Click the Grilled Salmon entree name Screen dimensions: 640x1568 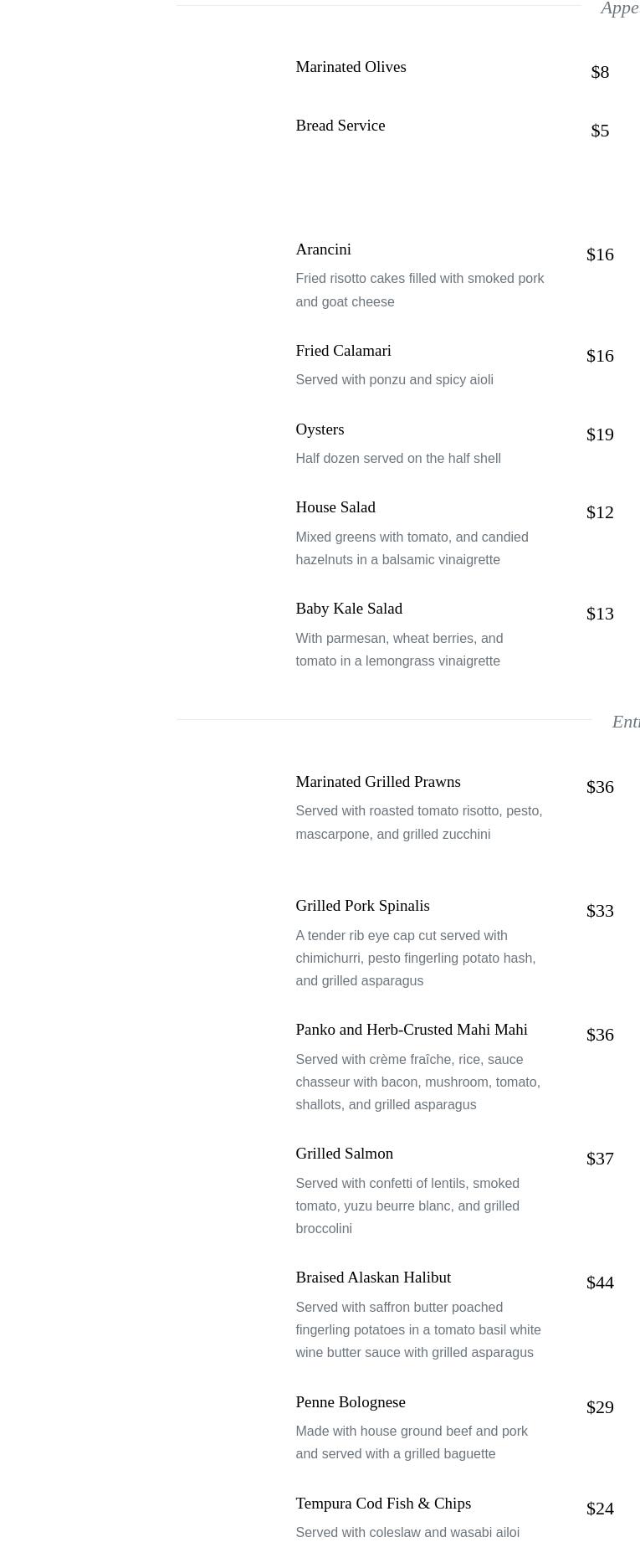tap(344, 1154)
